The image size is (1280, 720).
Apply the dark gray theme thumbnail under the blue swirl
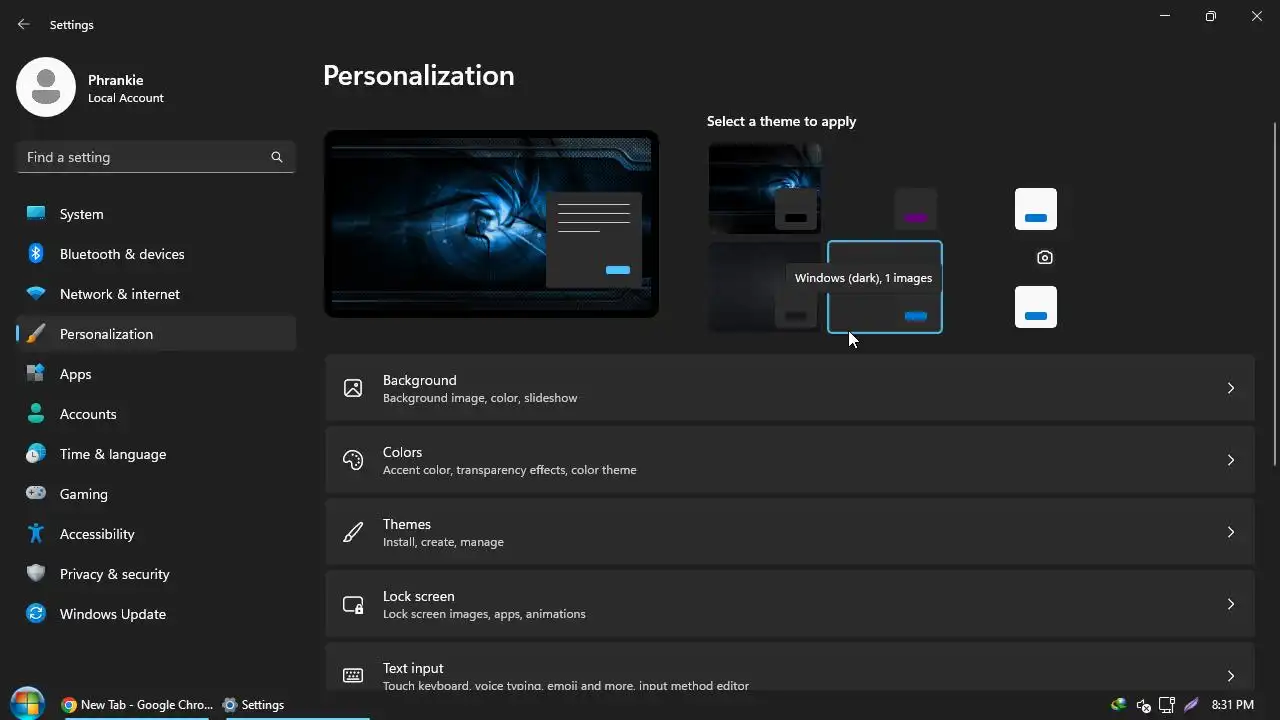point(765,287)
